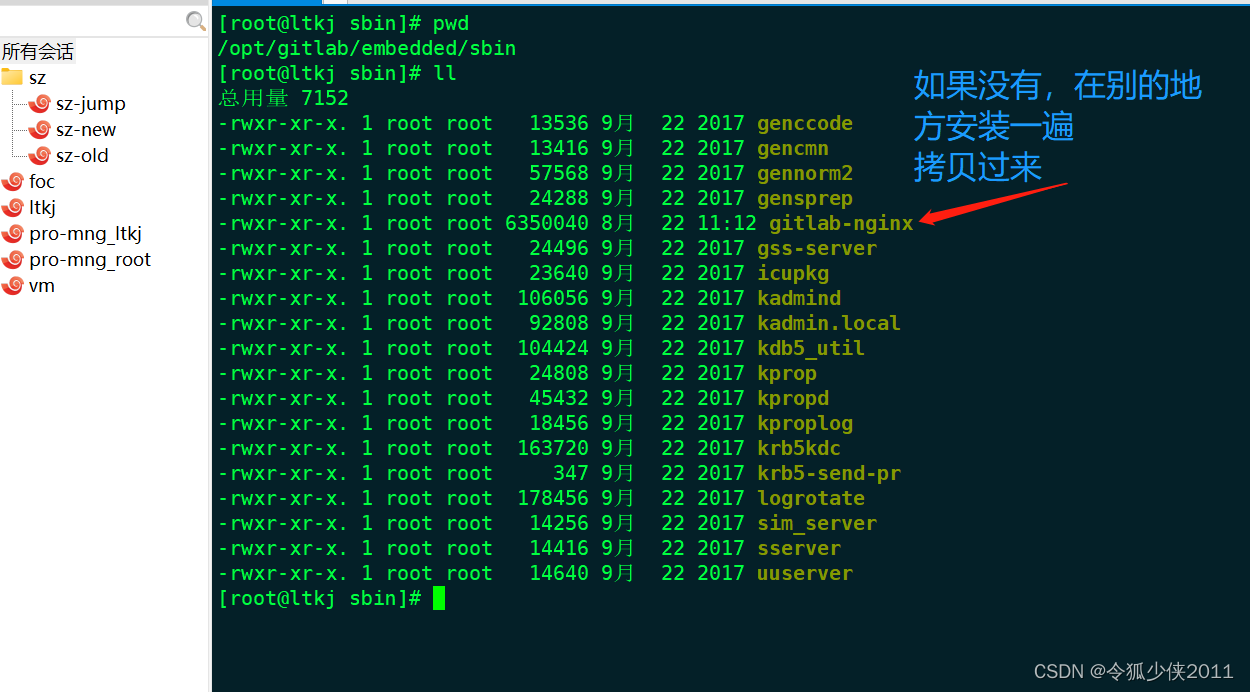Image resolution: width=1250 pixels, height=692 pixels.
Task: Click the blinking terminal cursor
Action: tap(437, 597)
